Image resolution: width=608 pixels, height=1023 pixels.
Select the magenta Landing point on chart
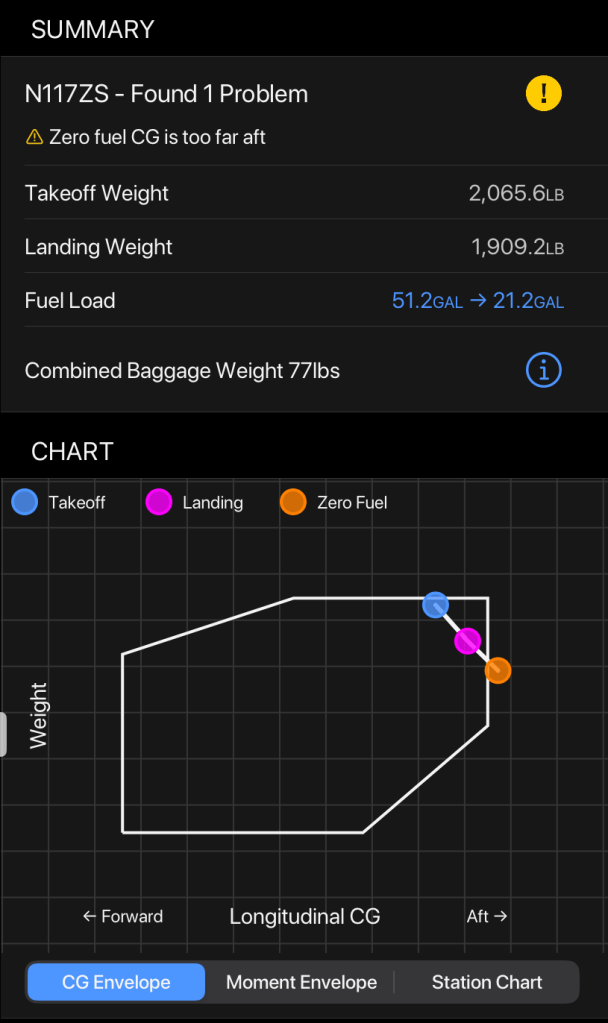(x=467, y=641)
